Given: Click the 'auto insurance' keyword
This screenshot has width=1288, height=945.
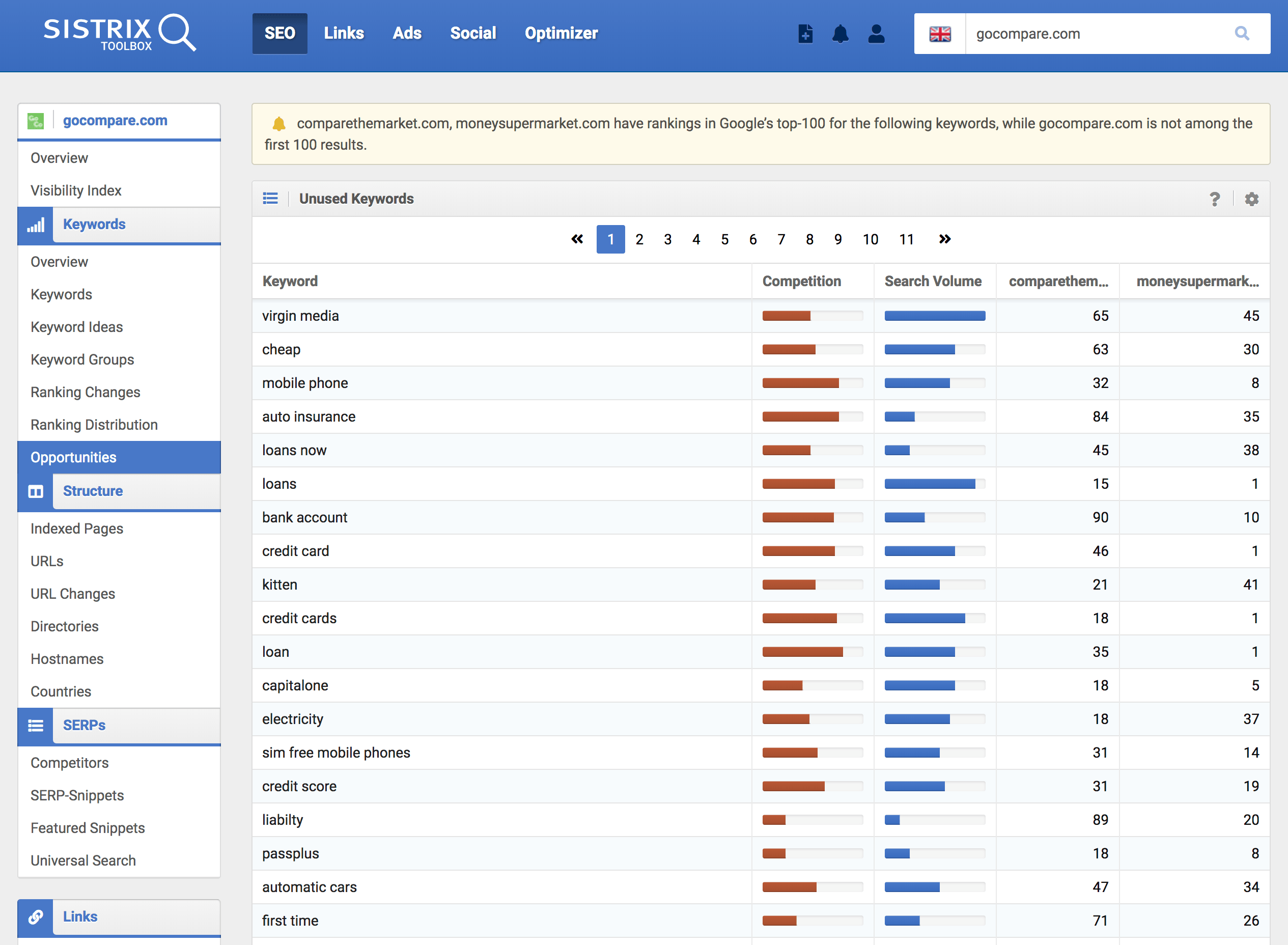Looking at the screenshot, I should [x=309, y=416].
